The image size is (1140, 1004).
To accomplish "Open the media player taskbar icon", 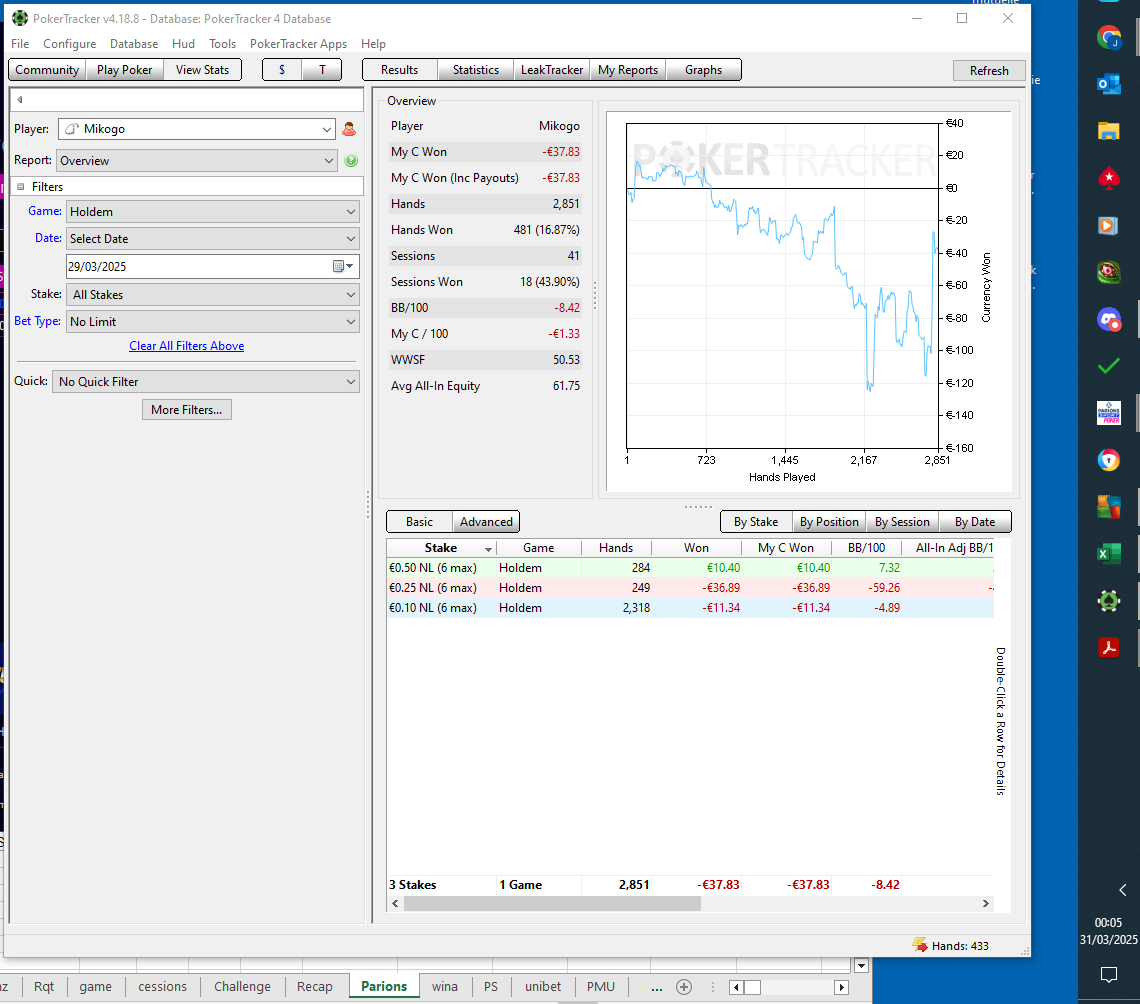I will pos(1109,225).
